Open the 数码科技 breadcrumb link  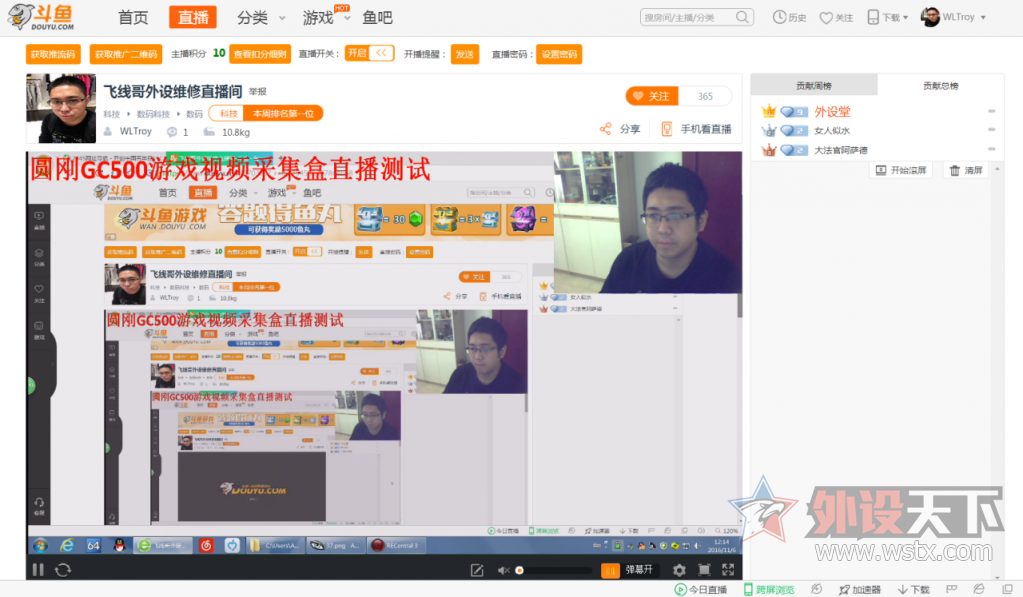153,114
